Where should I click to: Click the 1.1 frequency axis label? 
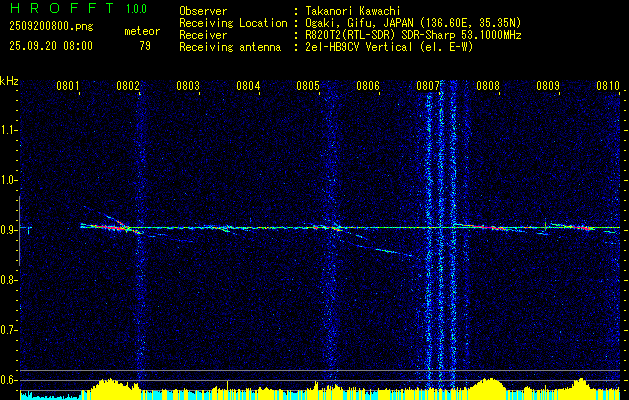pyautogui.click(x=8, y=131)
